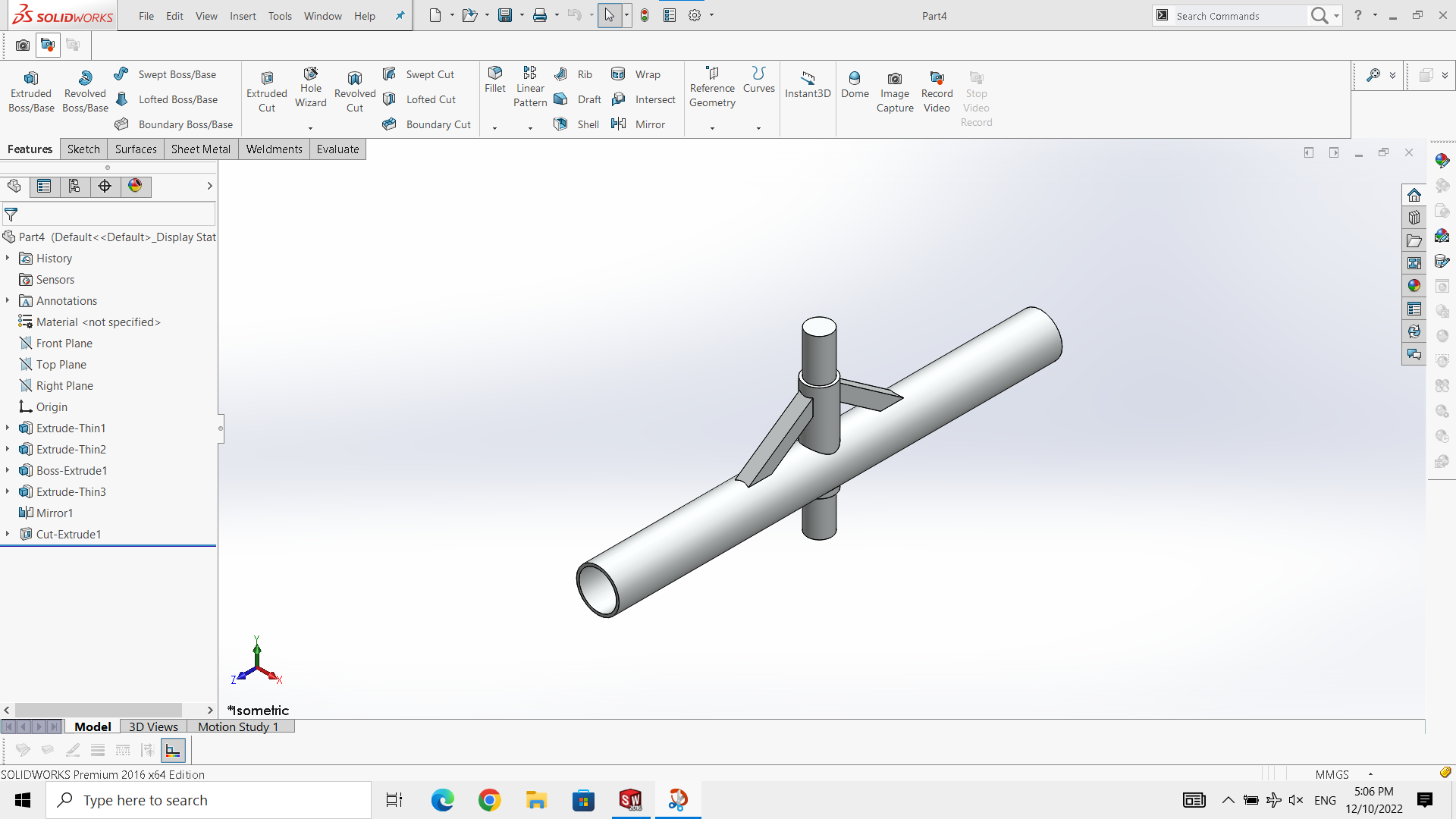Viewport: 1456px width, 819px height.
Task: Open the Hole Wizard tool
Action: (x=311, y=87)
